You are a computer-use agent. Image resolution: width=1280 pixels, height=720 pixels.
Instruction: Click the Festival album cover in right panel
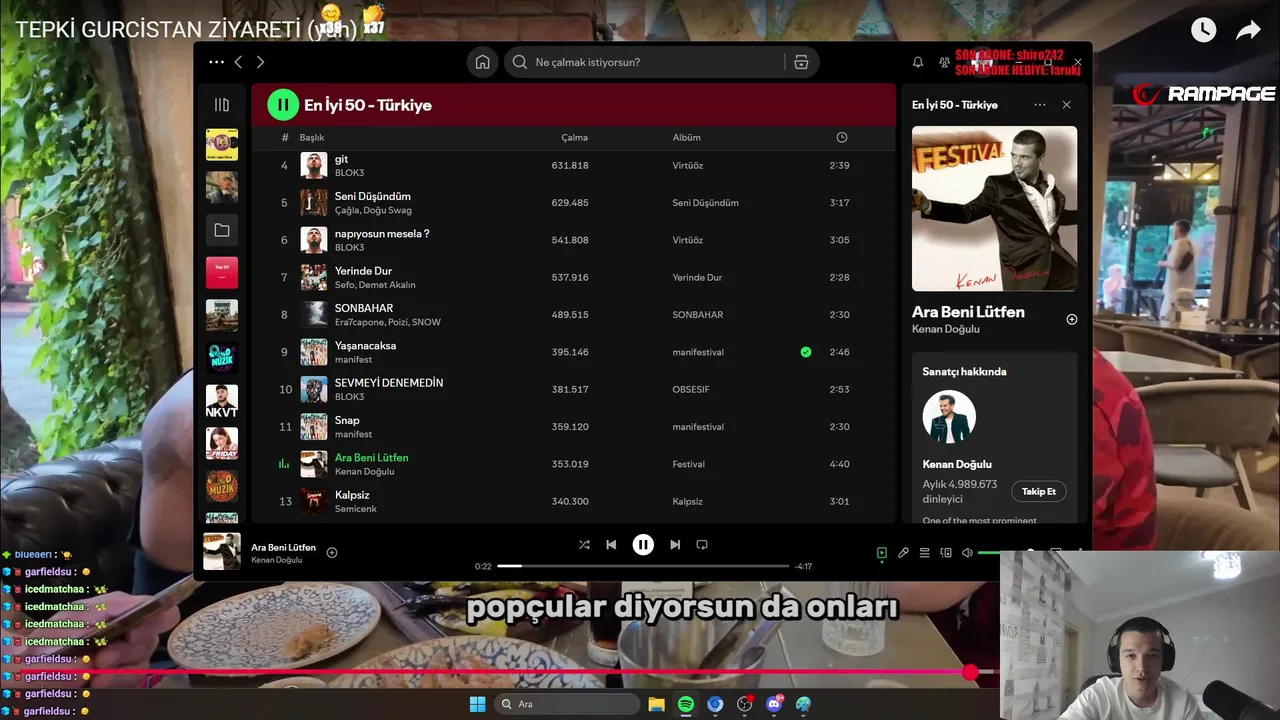point(994,208)
